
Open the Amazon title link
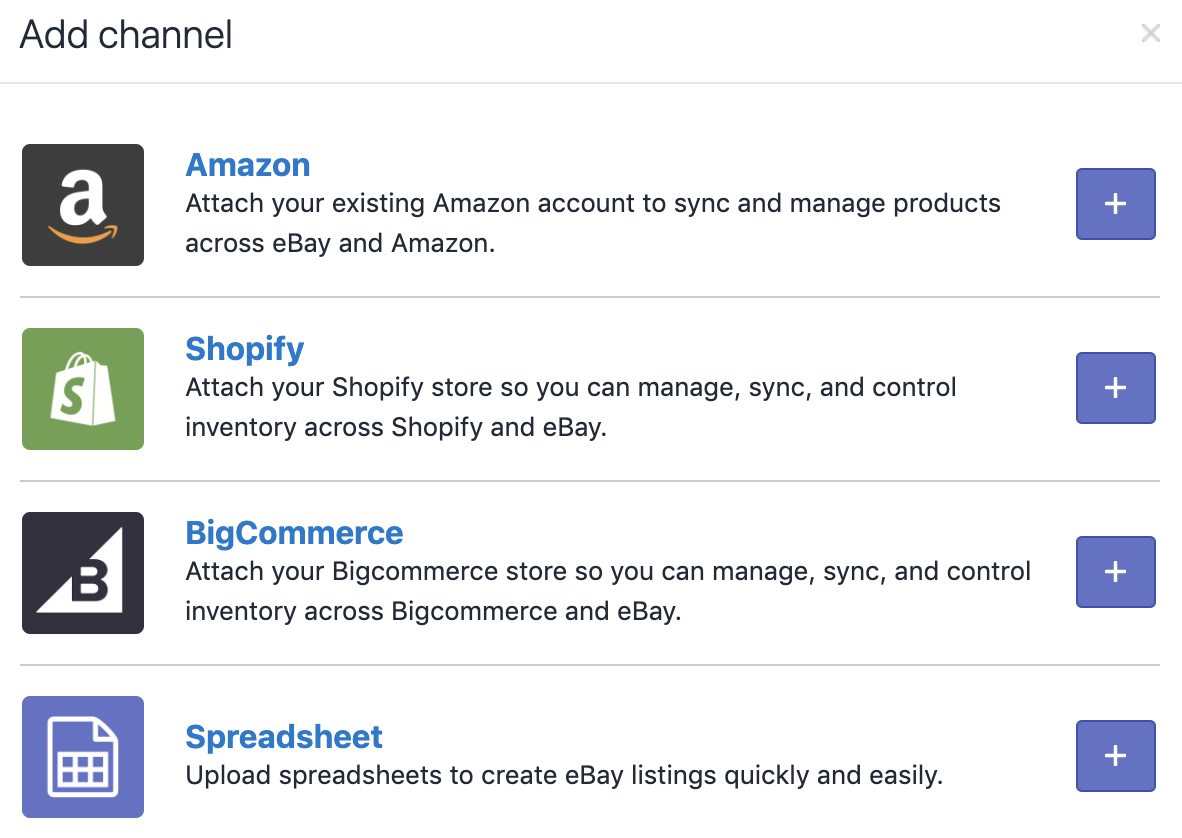(x=248, y=165)
